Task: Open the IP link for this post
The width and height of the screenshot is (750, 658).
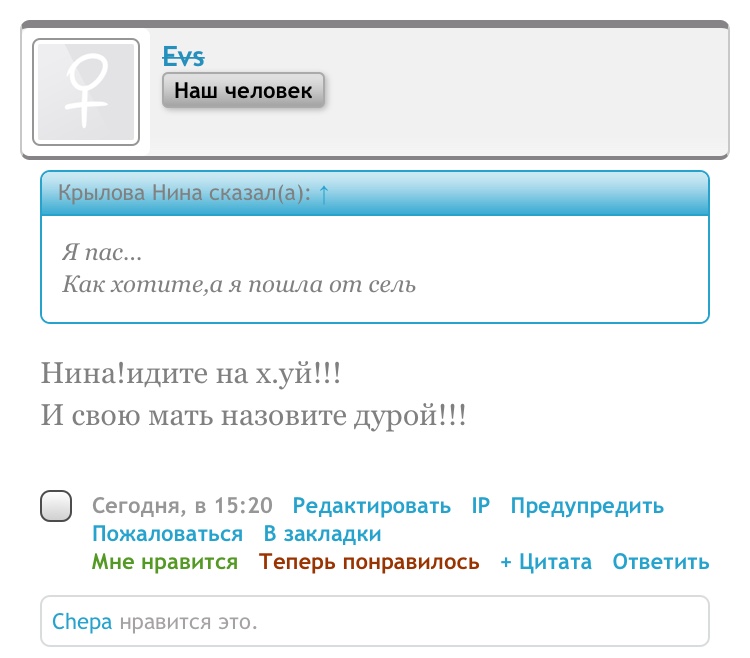Action: [481, 506]
